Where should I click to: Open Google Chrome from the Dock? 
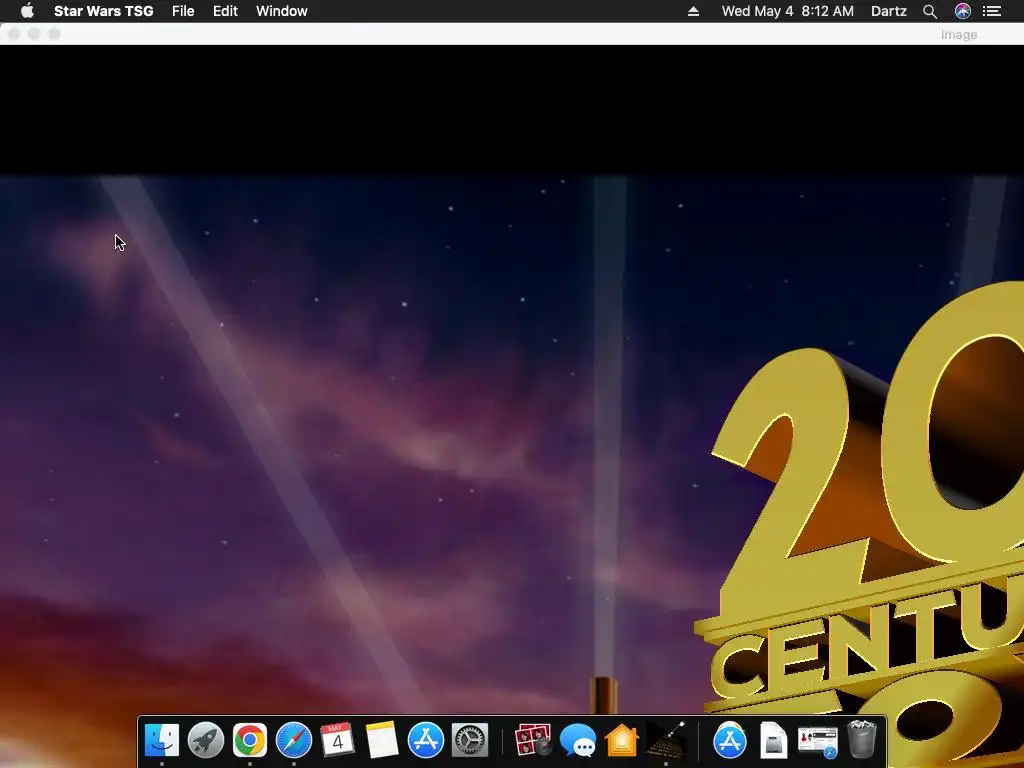pos(249,740)
